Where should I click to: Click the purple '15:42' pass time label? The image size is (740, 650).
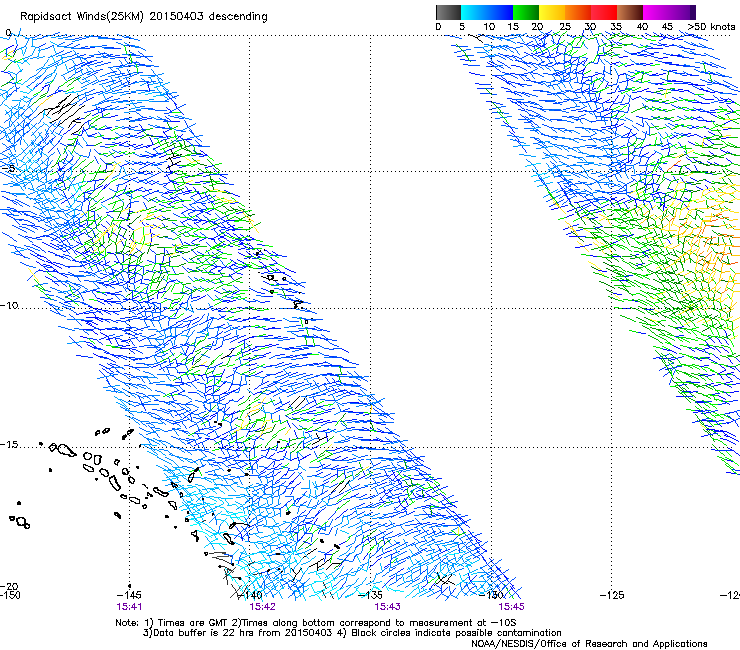pos(262,607)
